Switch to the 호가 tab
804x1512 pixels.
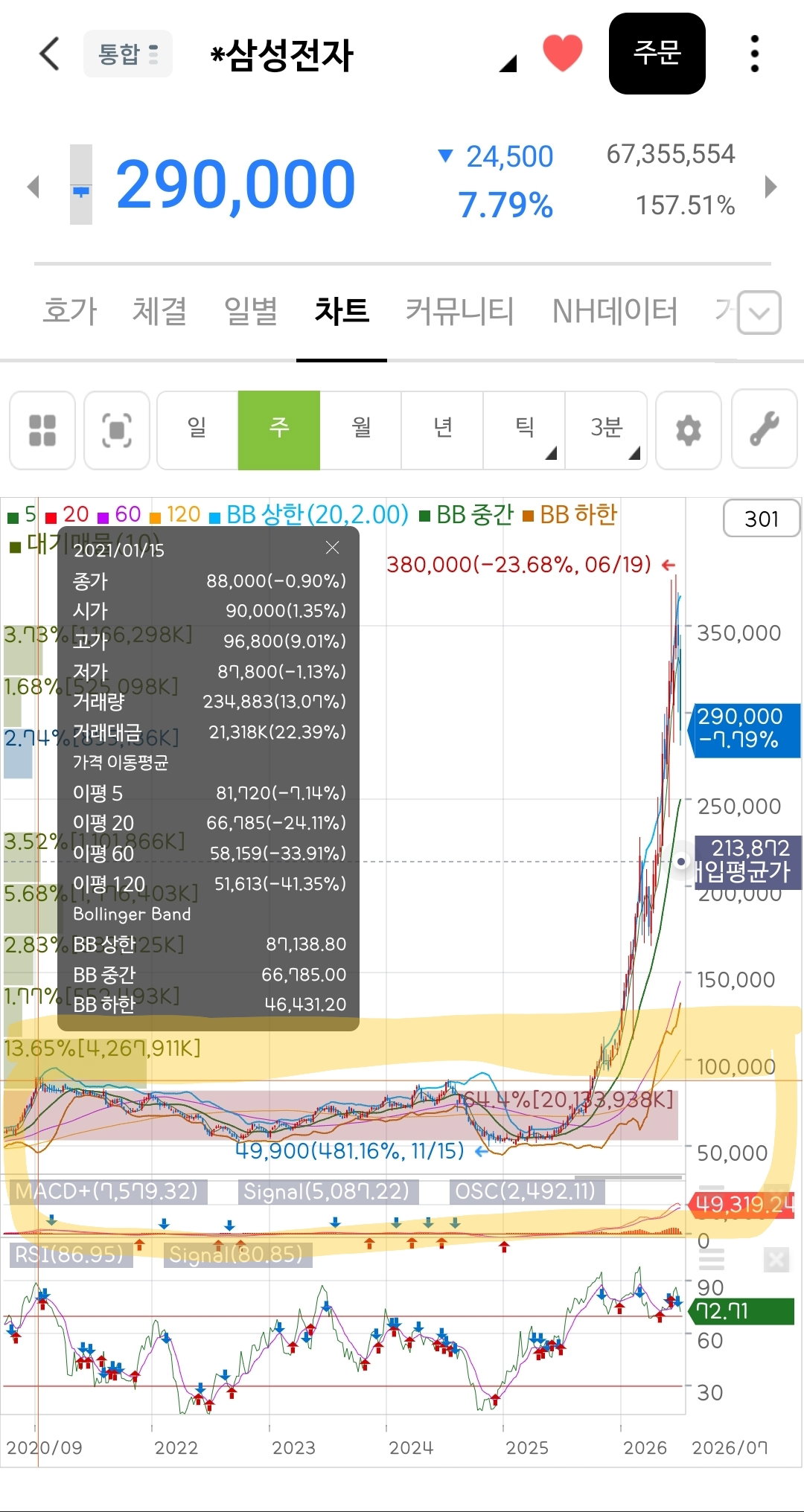(x=70, y=311)
